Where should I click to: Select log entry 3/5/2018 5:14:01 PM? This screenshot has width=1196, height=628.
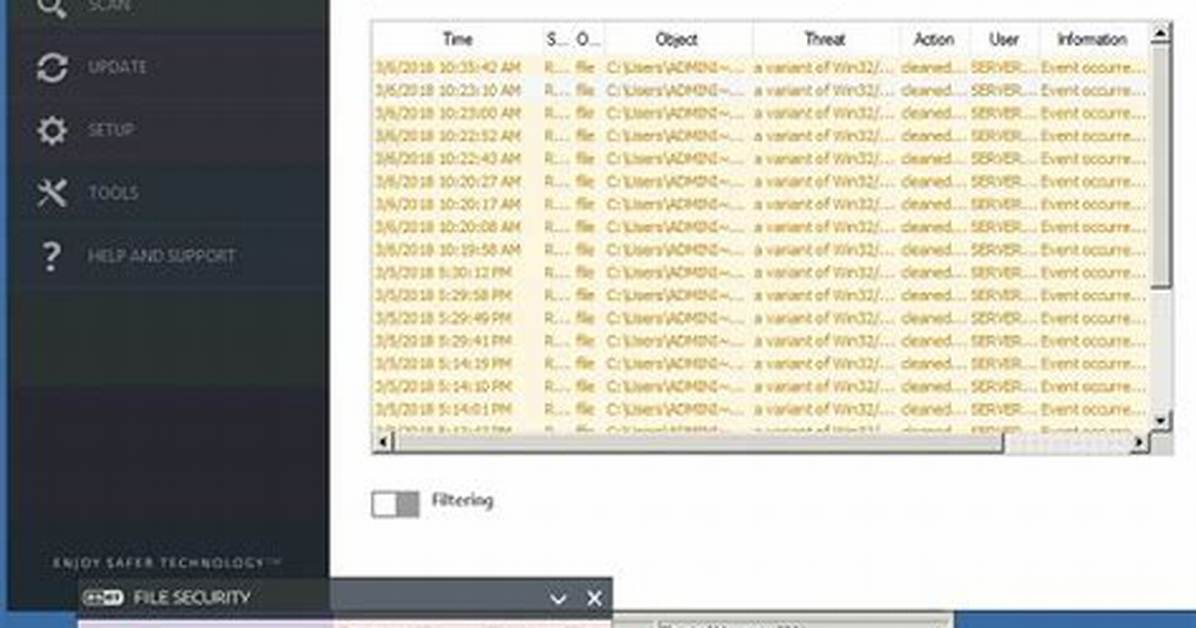(760, 410)
